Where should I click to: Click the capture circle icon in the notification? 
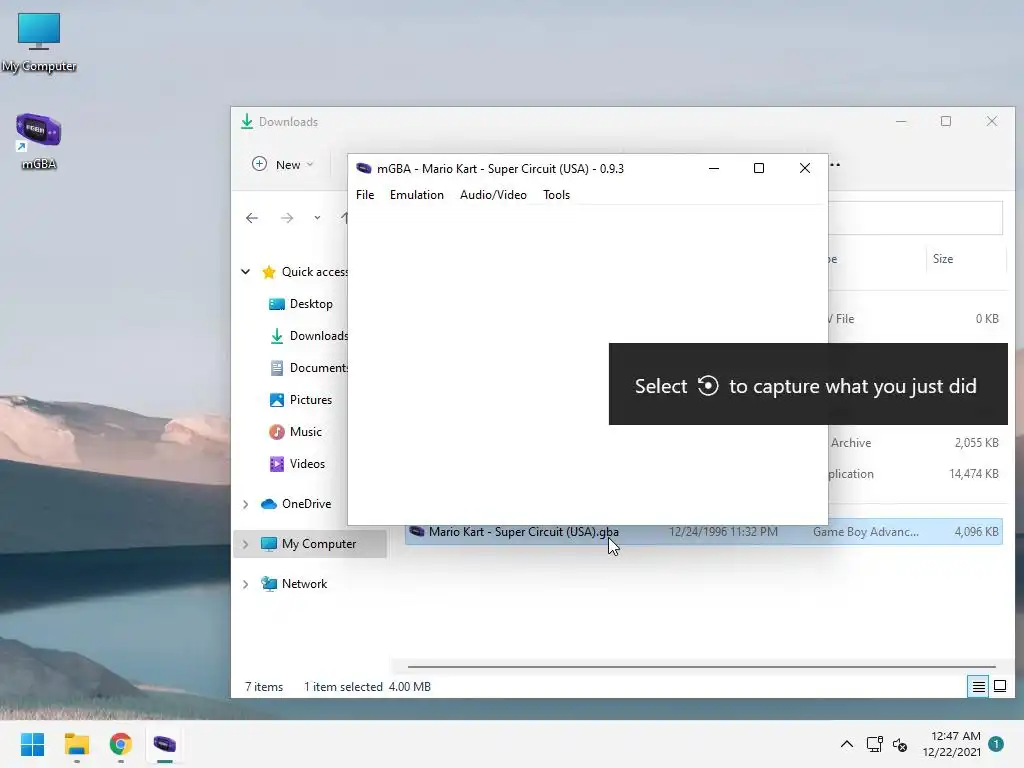click(708, 386)
